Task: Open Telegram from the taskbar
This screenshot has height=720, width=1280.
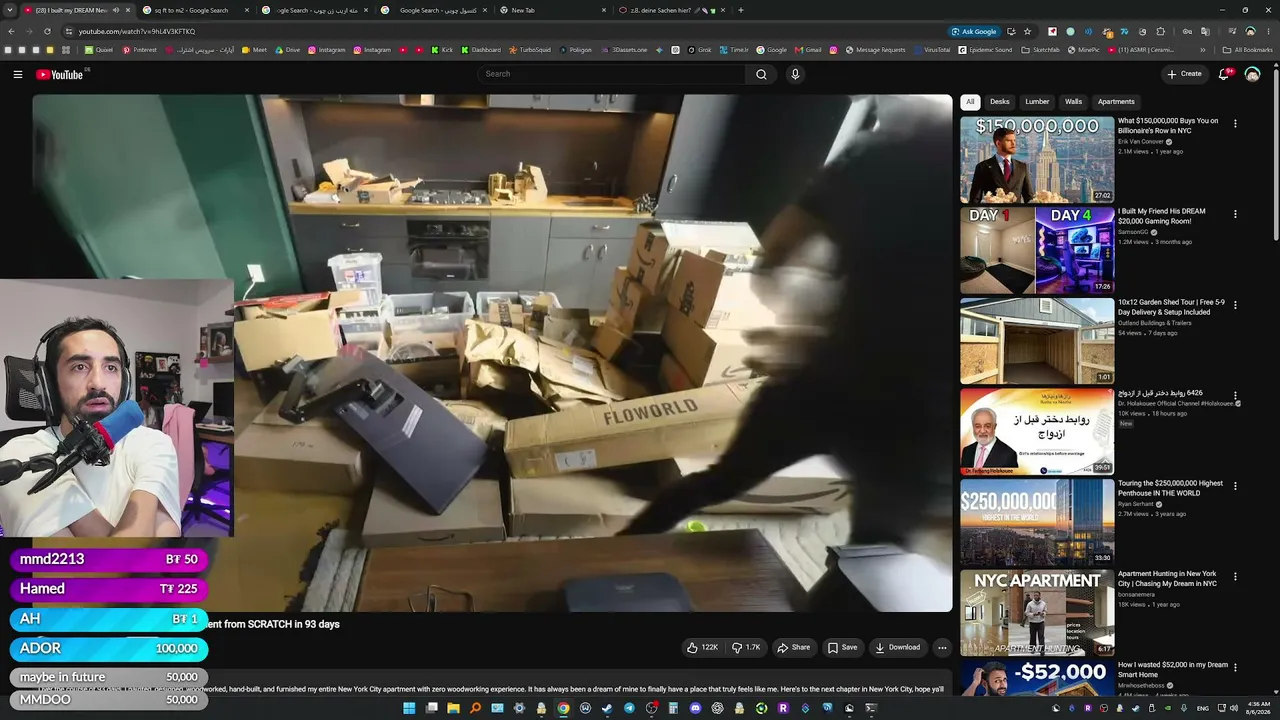Action: point(629,708)
